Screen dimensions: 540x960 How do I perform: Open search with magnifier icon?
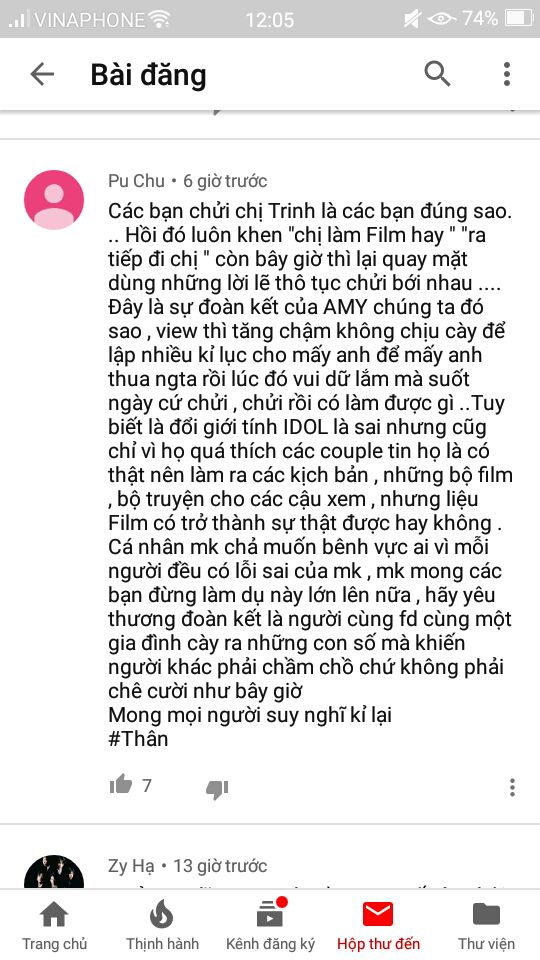pos(437,73)
